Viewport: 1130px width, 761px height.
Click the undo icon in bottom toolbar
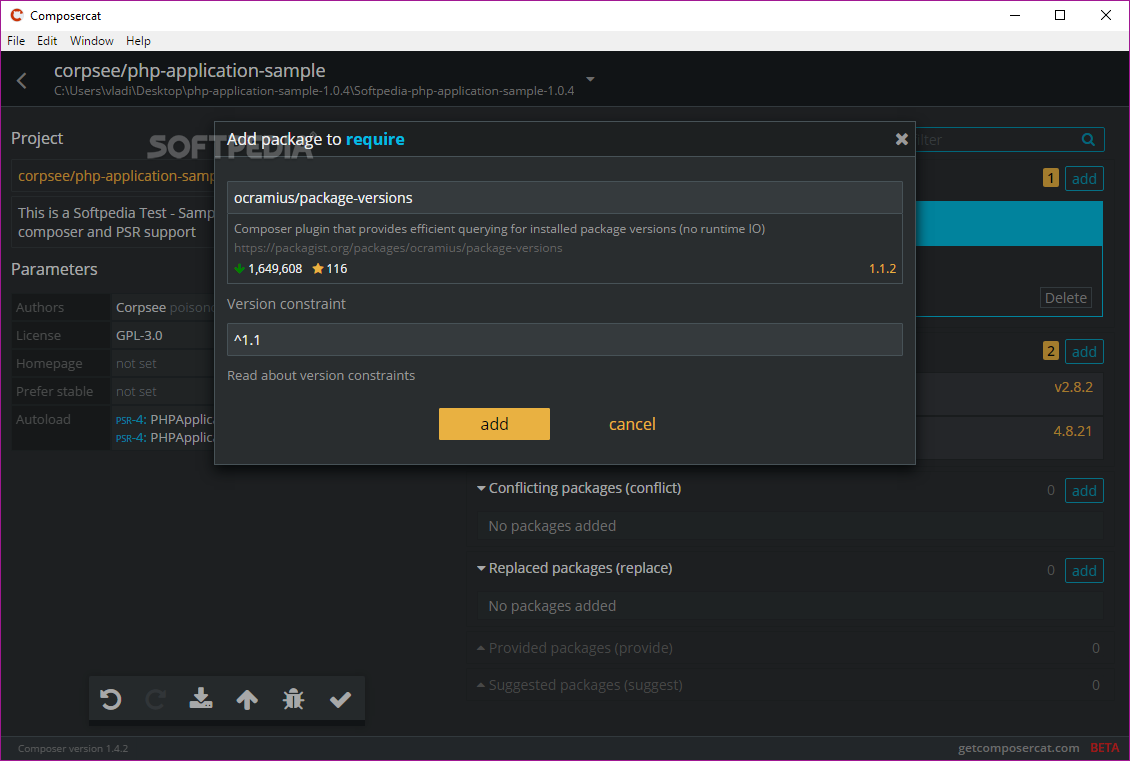pyautogui.click(x=110, y=699)
